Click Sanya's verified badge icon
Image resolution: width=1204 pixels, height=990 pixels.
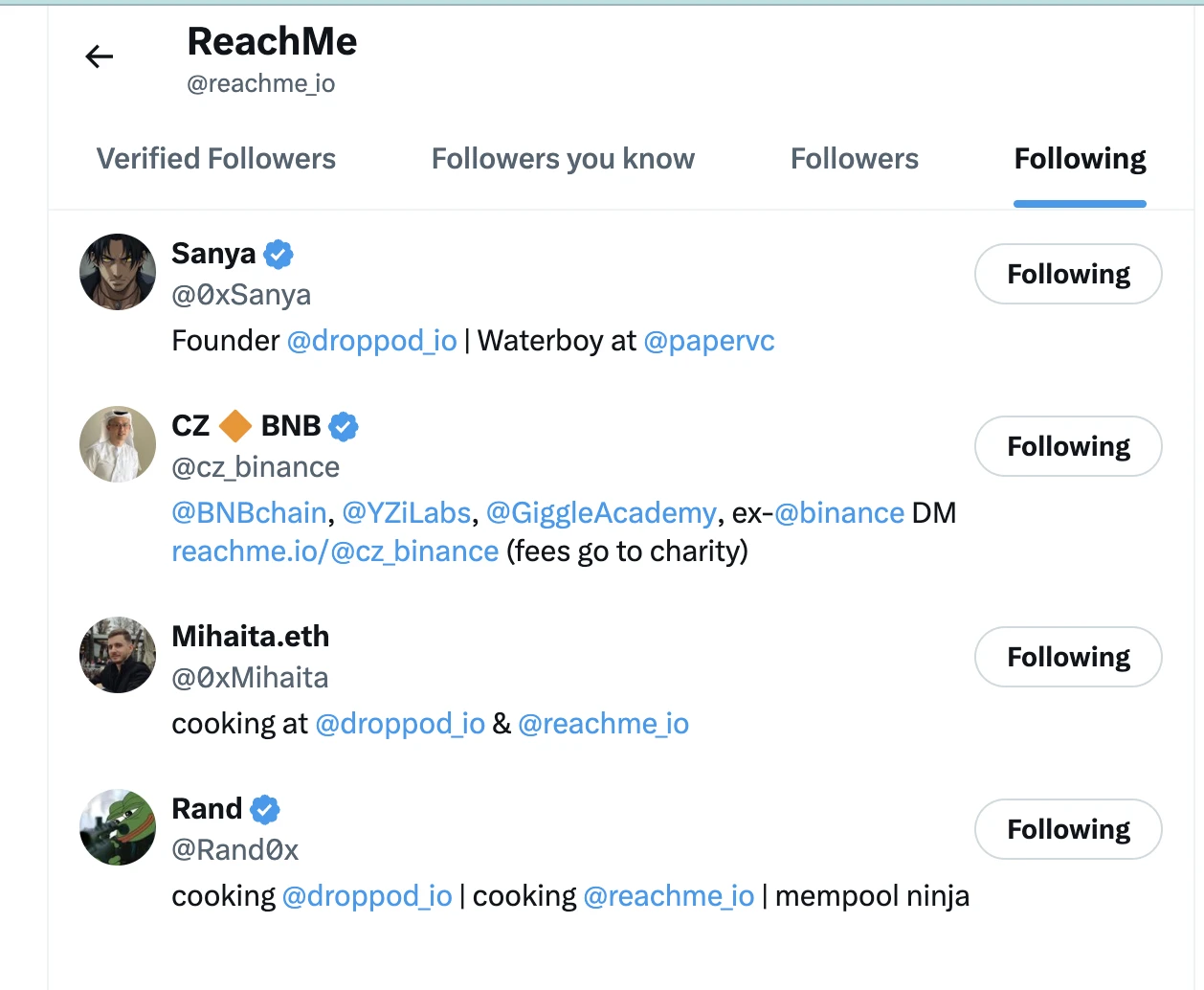pos(279,254)
